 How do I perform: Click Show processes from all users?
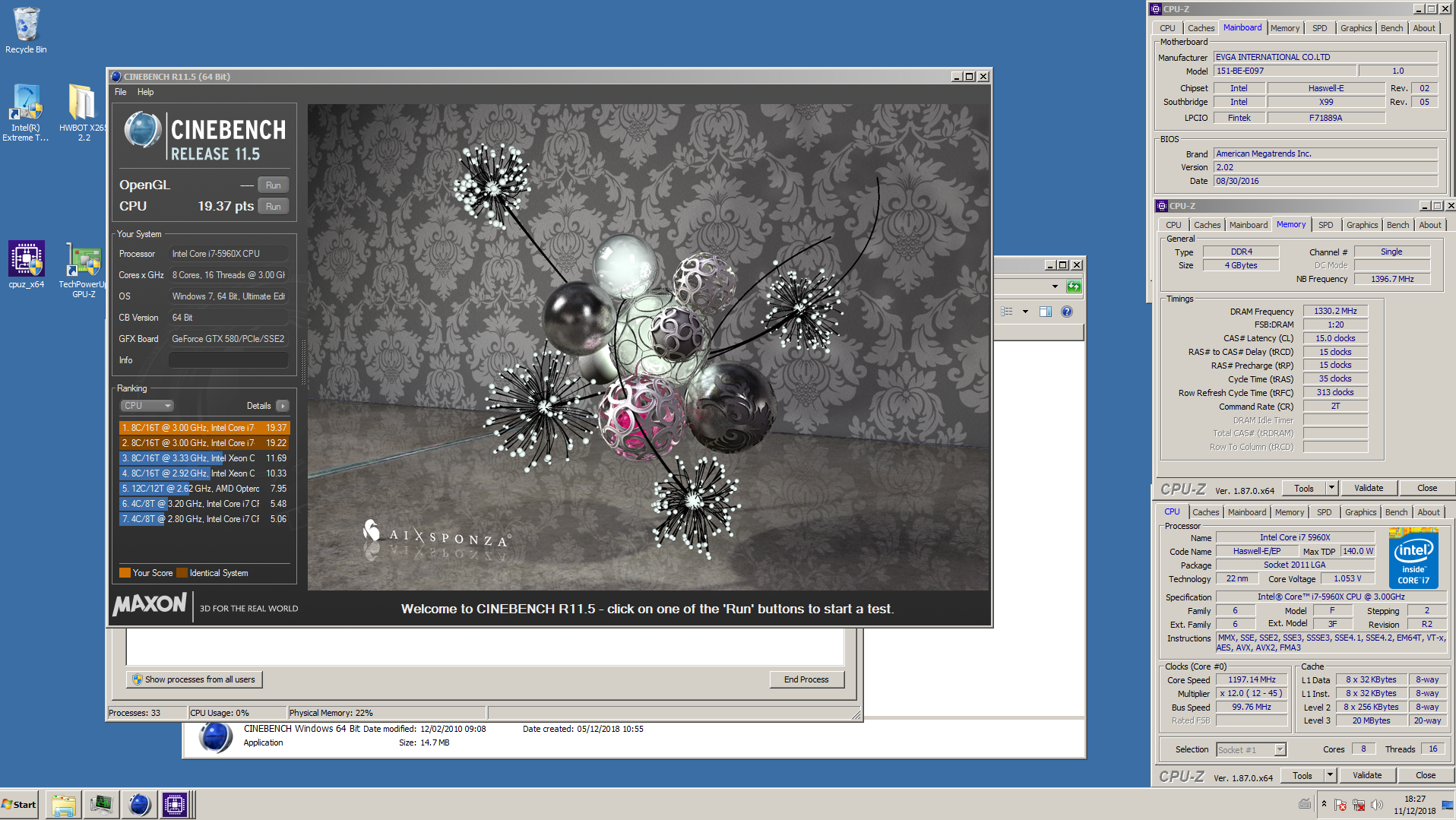195,679
